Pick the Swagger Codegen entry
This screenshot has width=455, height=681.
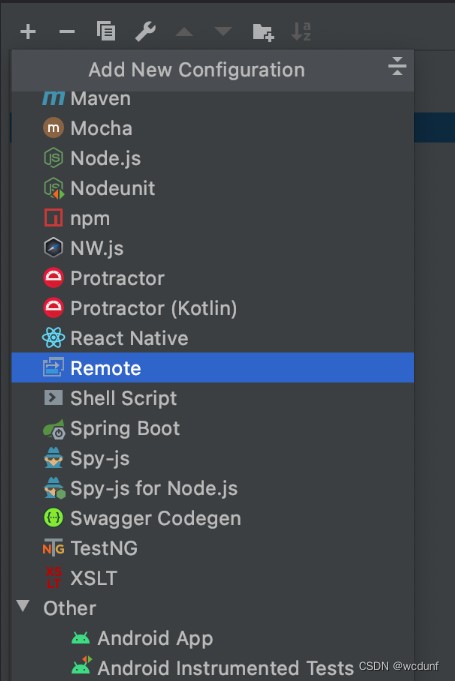click(213, 518)
